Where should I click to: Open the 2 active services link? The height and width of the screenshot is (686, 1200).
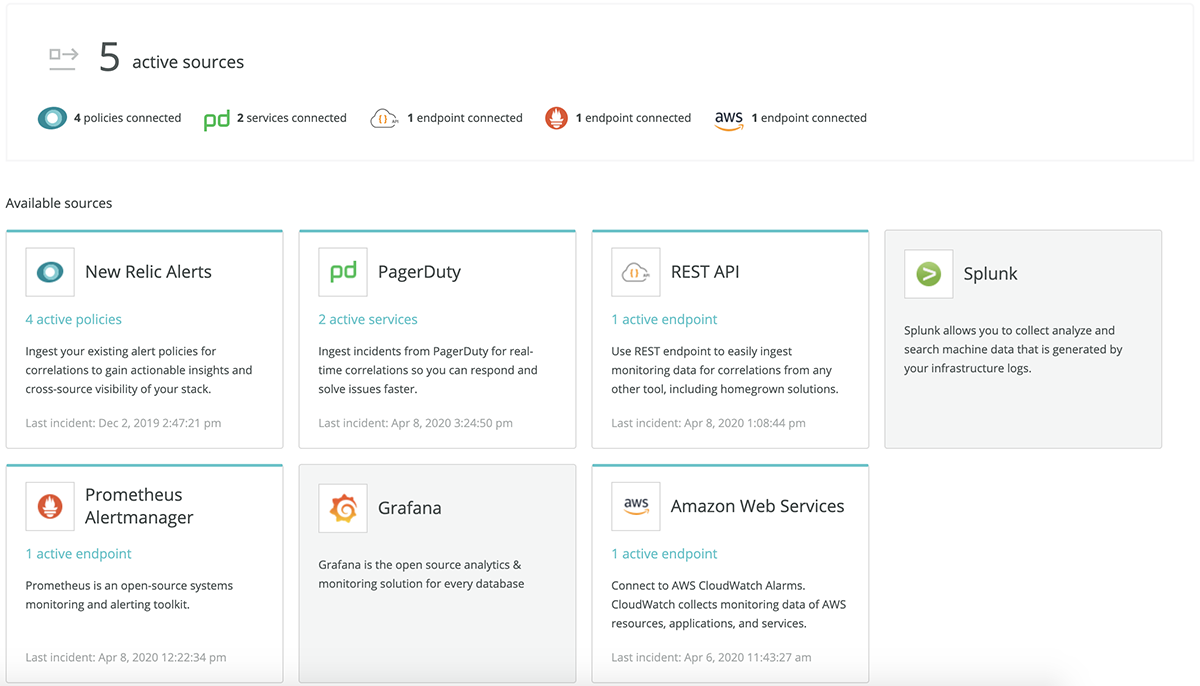point(368,320)
